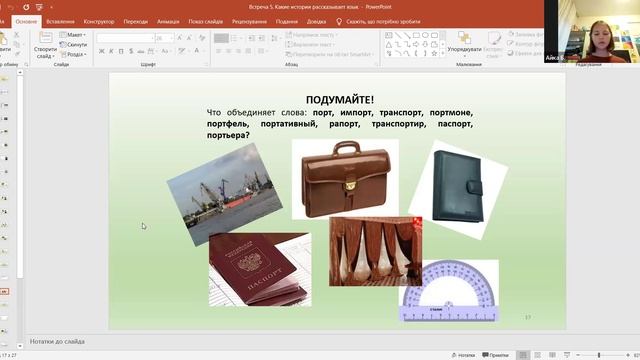Click the font name combo box
This screenshot has height=360, width=640.
click(x=125, y=38)
